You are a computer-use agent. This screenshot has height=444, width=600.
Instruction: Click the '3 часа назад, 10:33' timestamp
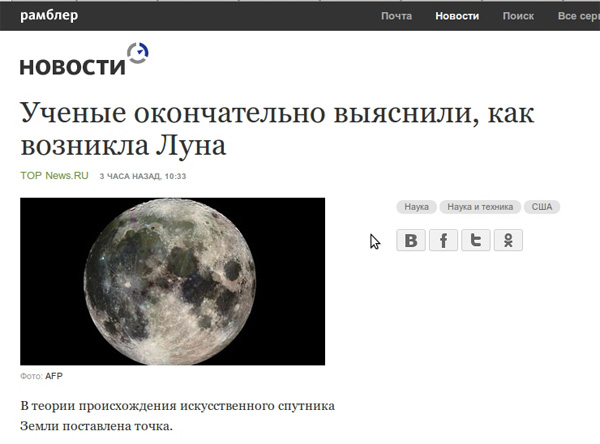[143, 177]
